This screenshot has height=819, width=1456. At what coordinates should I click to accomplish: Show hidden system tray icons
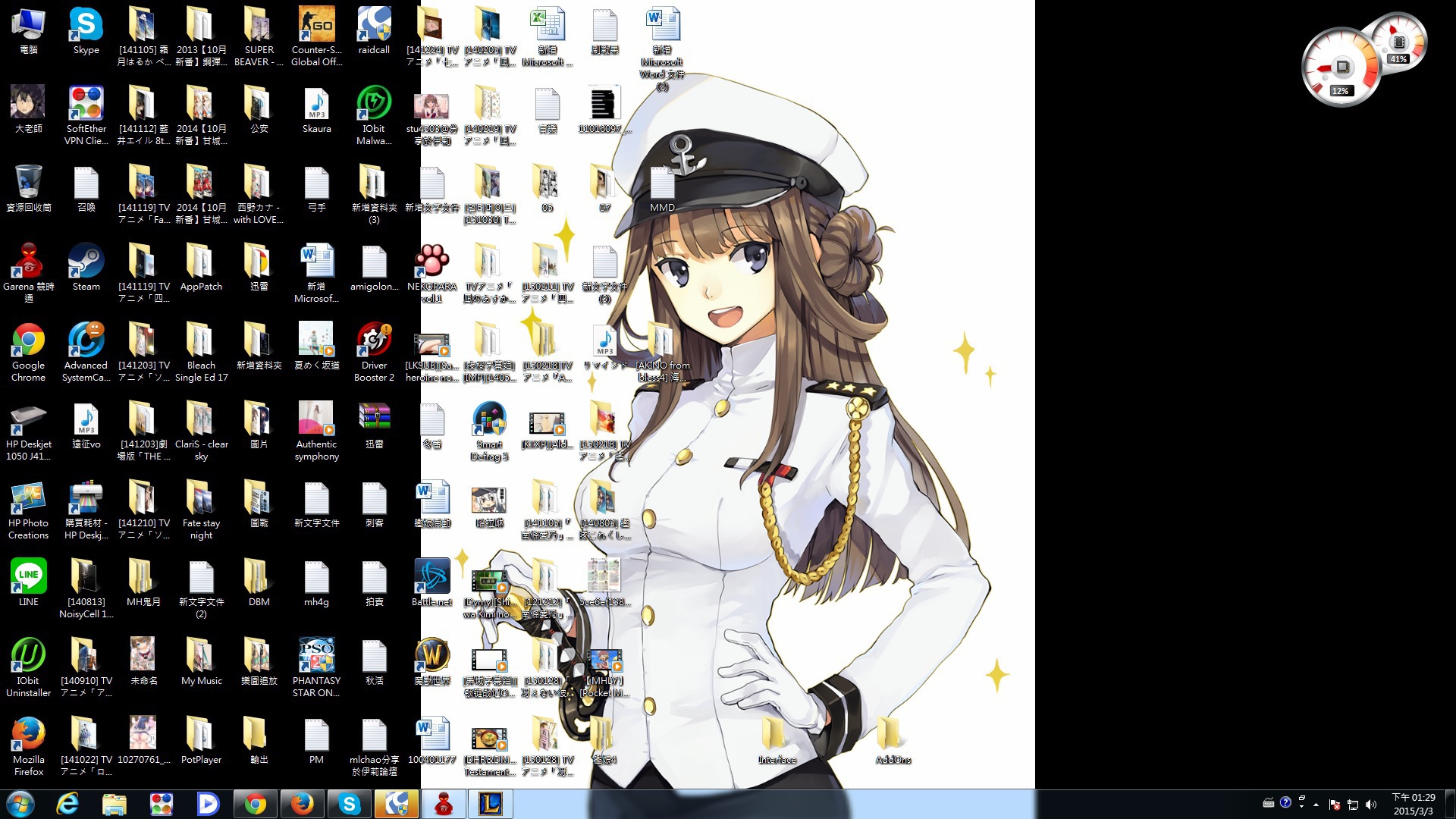point(1316,804)
